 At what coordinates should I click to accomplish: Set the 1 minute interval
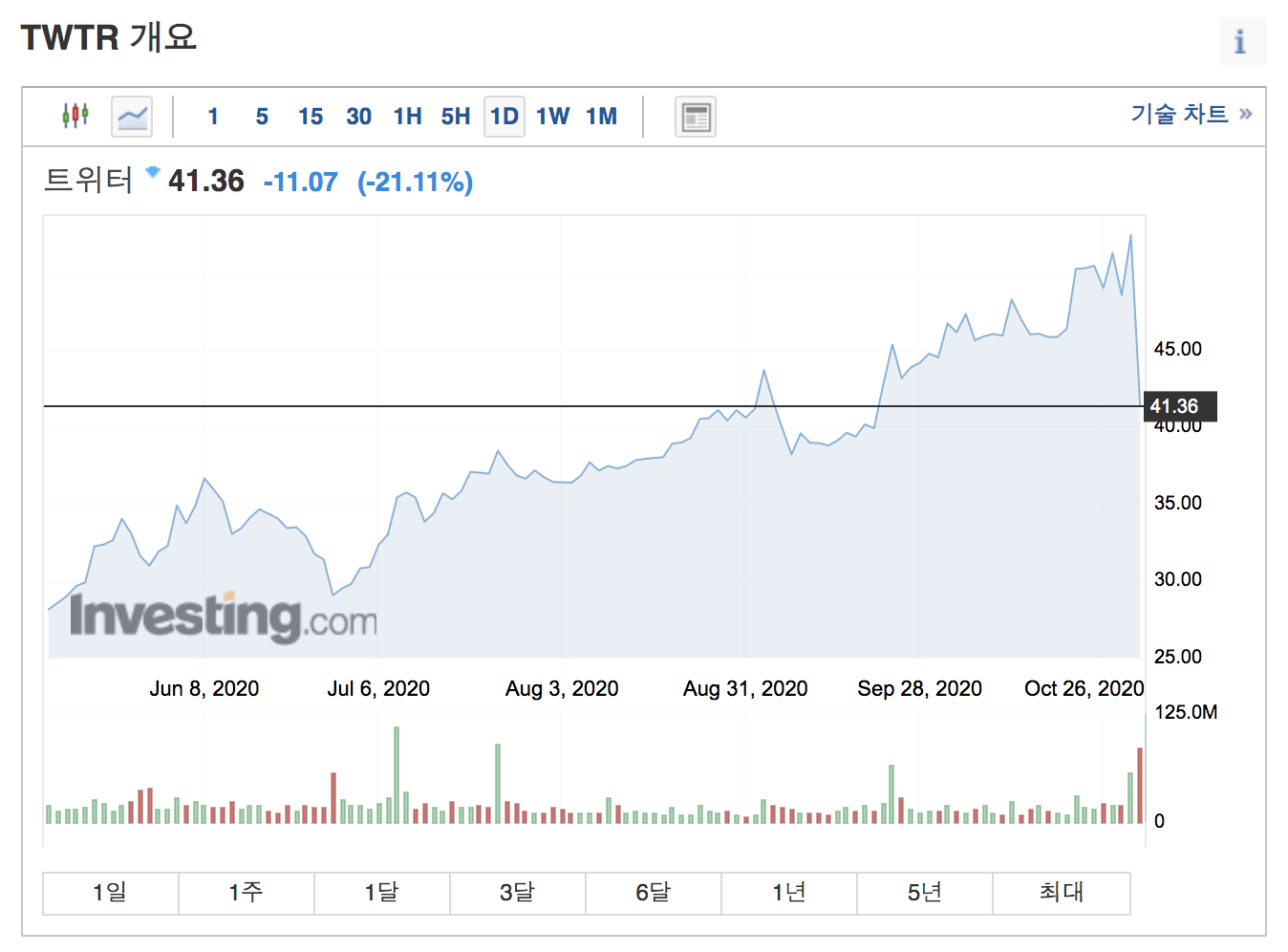point(213,117)
